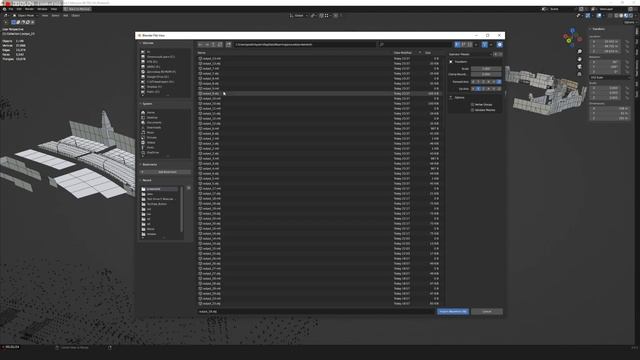Click the next folder forward arrow
Screen dimensions: 640x360
pos(207,44)
